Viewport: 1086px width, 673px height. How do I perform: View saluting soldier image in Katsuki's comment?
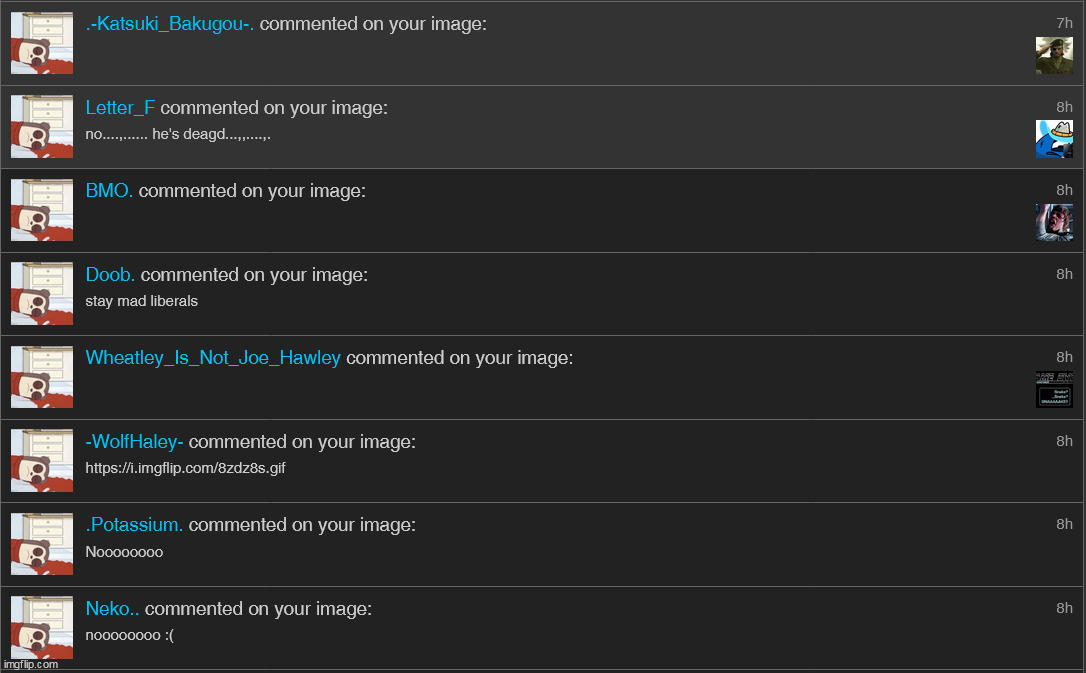click(1054, 55)
